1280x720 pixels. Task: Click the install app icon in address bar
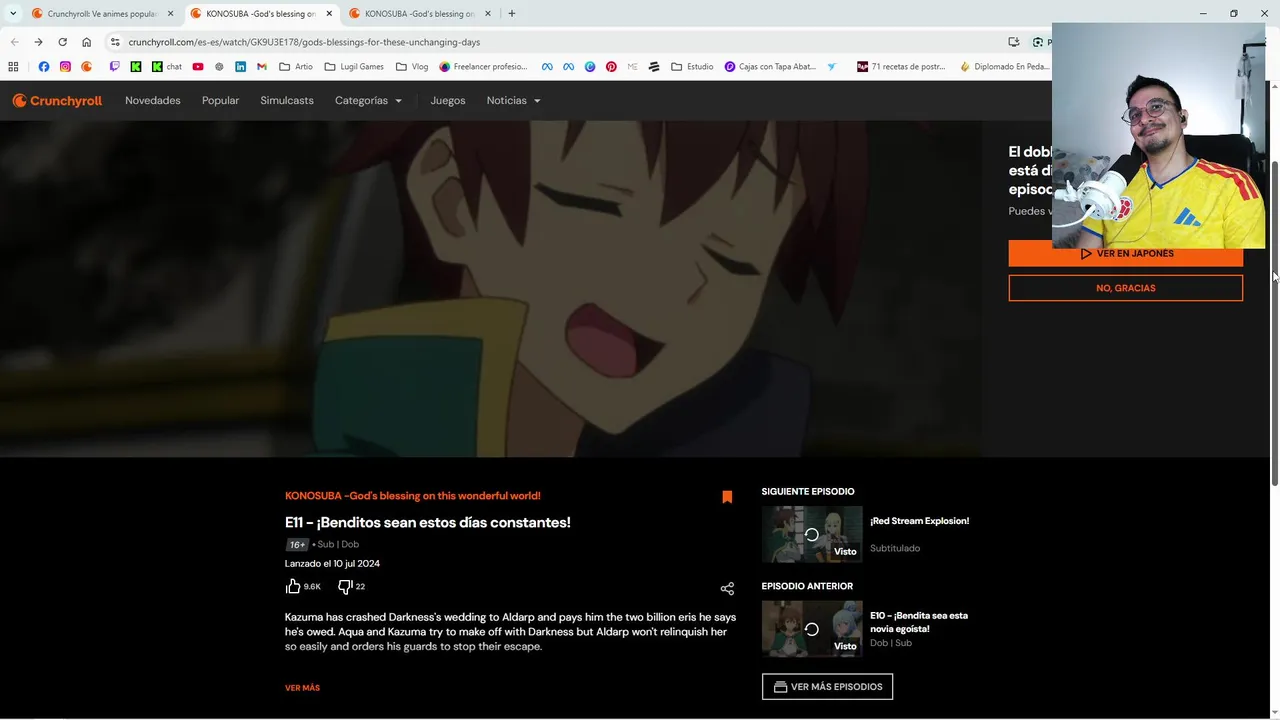click(x=1014, y=42)
